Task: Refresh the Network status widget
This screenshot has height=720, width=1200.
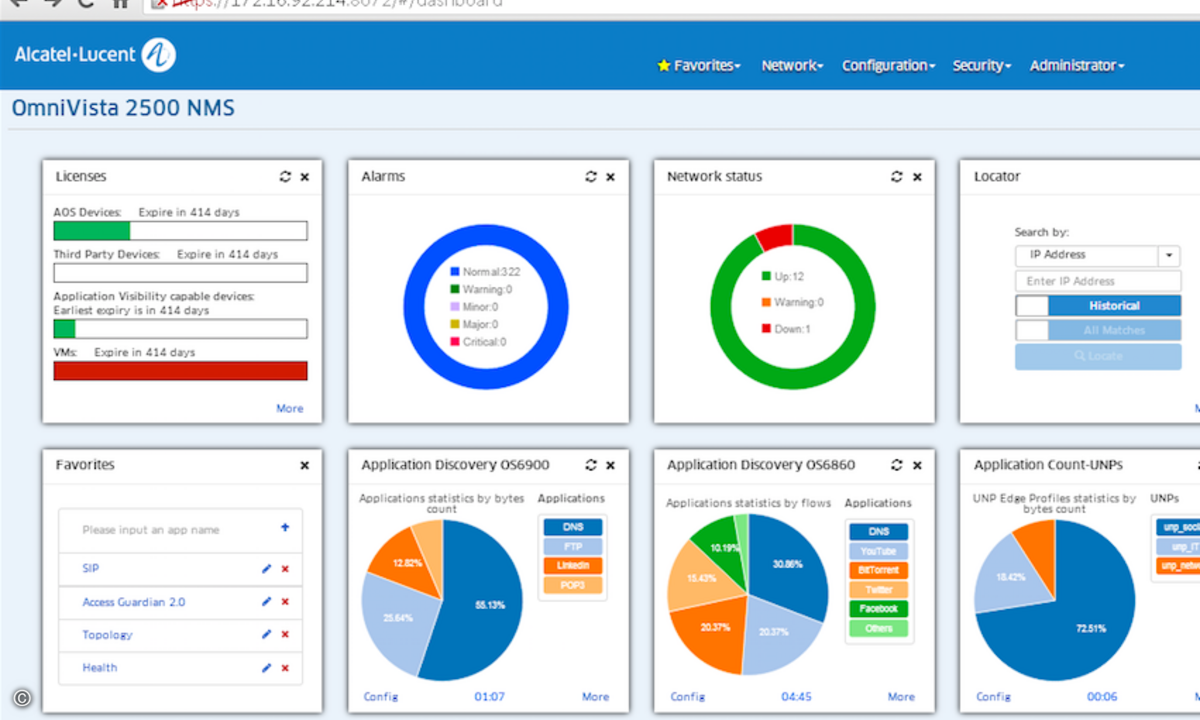Action: 897,176
